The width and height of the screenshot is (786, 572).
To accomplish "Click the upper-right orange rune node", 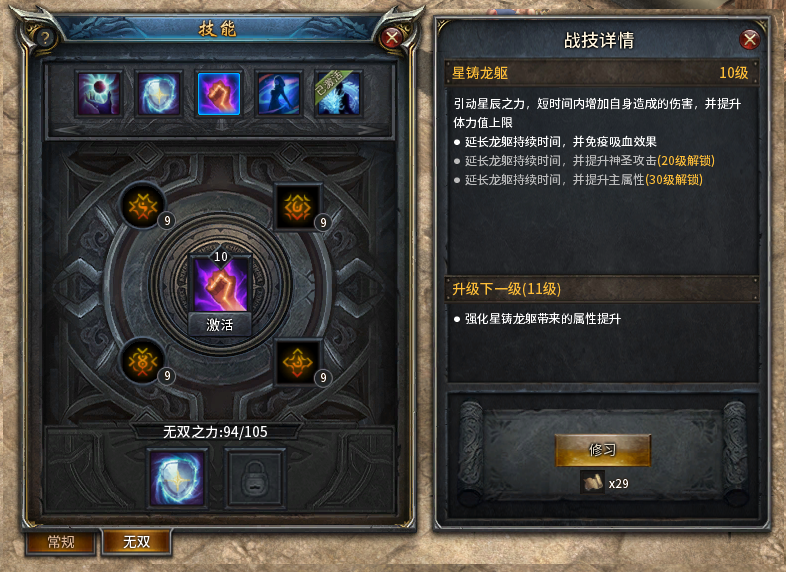I will coord(298,206).
